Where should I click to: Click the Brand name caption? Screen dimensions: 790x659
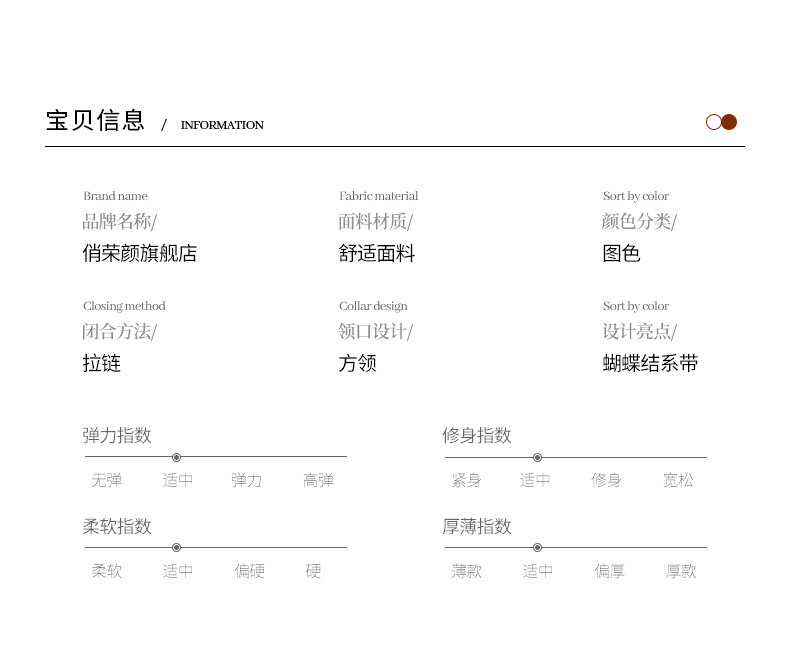115,196
